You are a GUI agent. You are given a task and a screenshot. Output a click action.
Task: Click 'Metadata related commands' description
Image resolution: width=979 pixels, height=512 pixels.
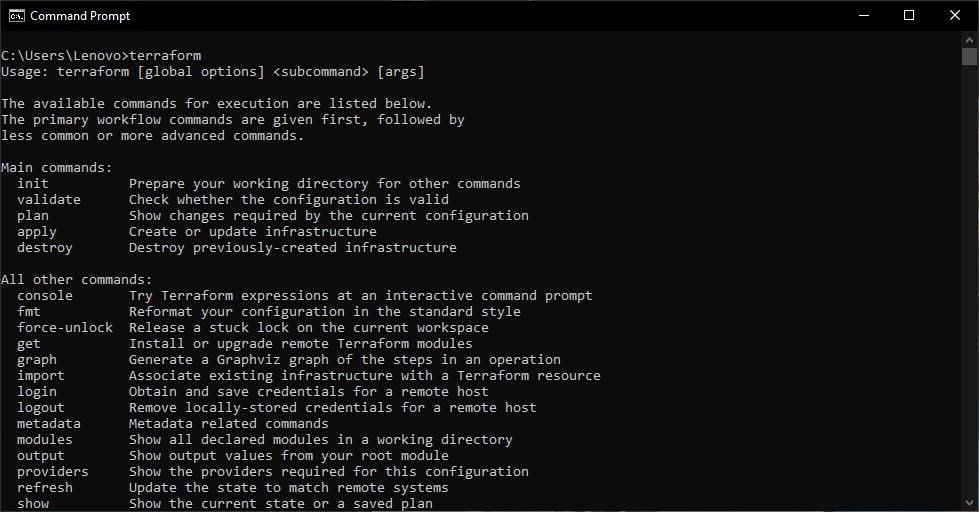point(229,424)
